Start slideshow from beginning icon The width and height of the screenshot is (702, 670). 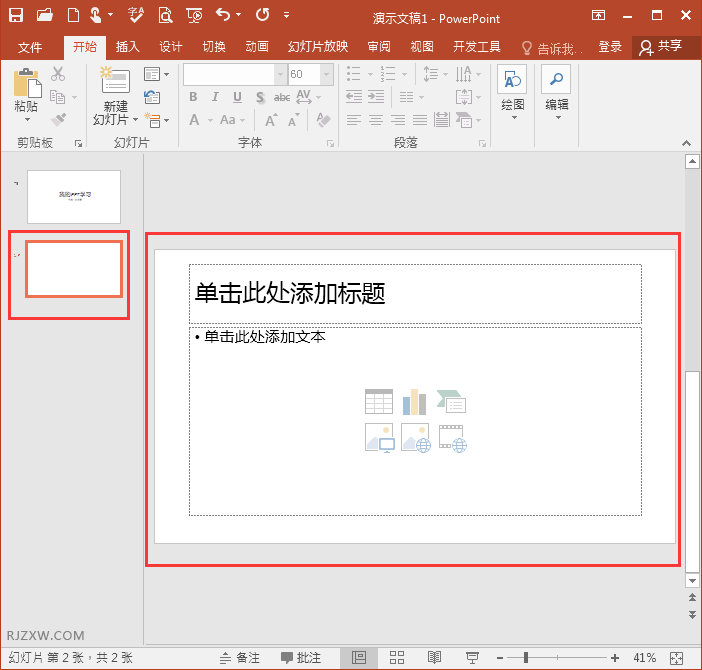[194, 15]
